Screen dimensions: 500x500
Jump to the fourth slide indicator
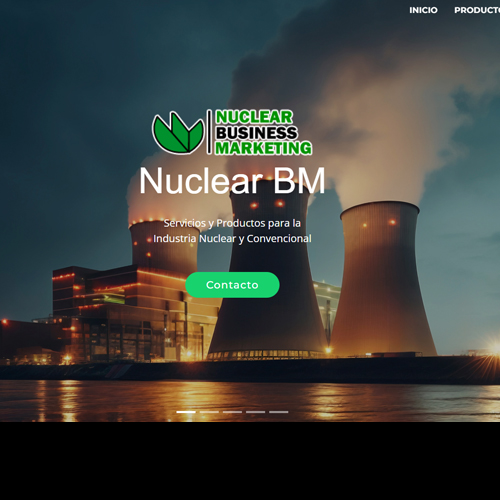tap(256, 412)
